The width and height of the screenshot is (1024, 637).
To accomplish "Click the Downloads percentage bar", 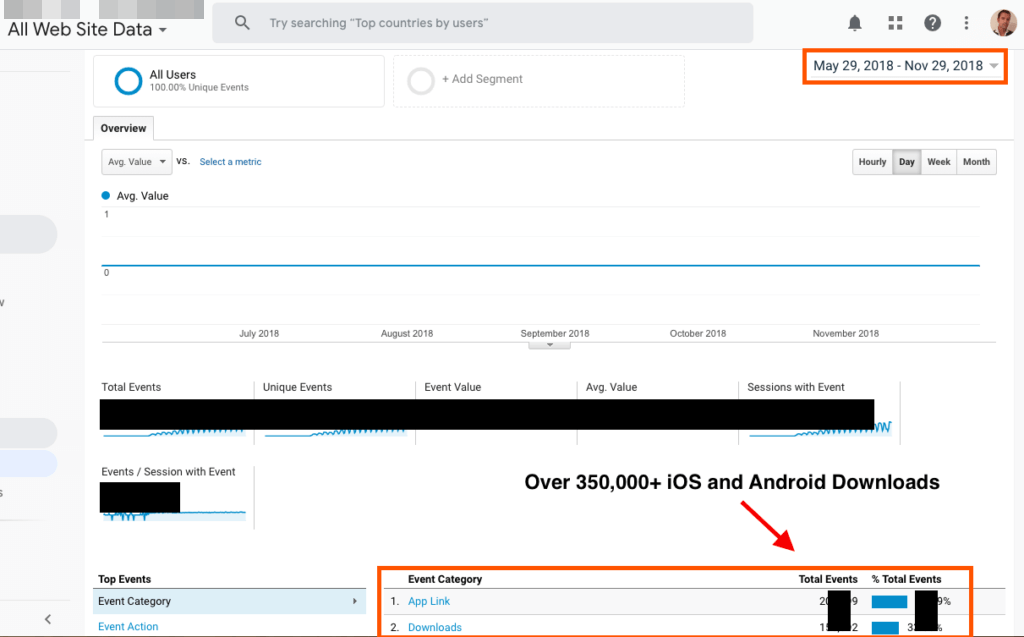I will (885, 628).
